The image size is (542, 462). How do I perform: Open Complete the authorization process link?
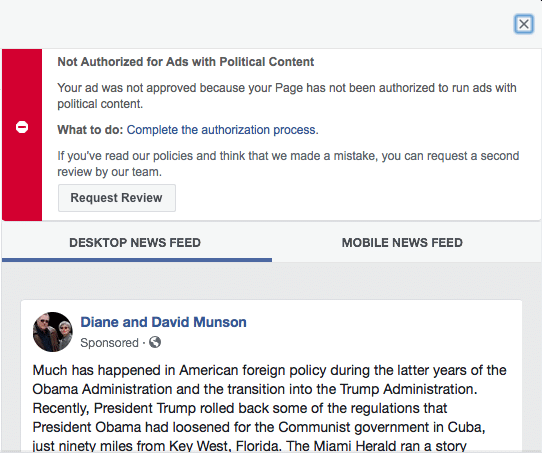222,130
